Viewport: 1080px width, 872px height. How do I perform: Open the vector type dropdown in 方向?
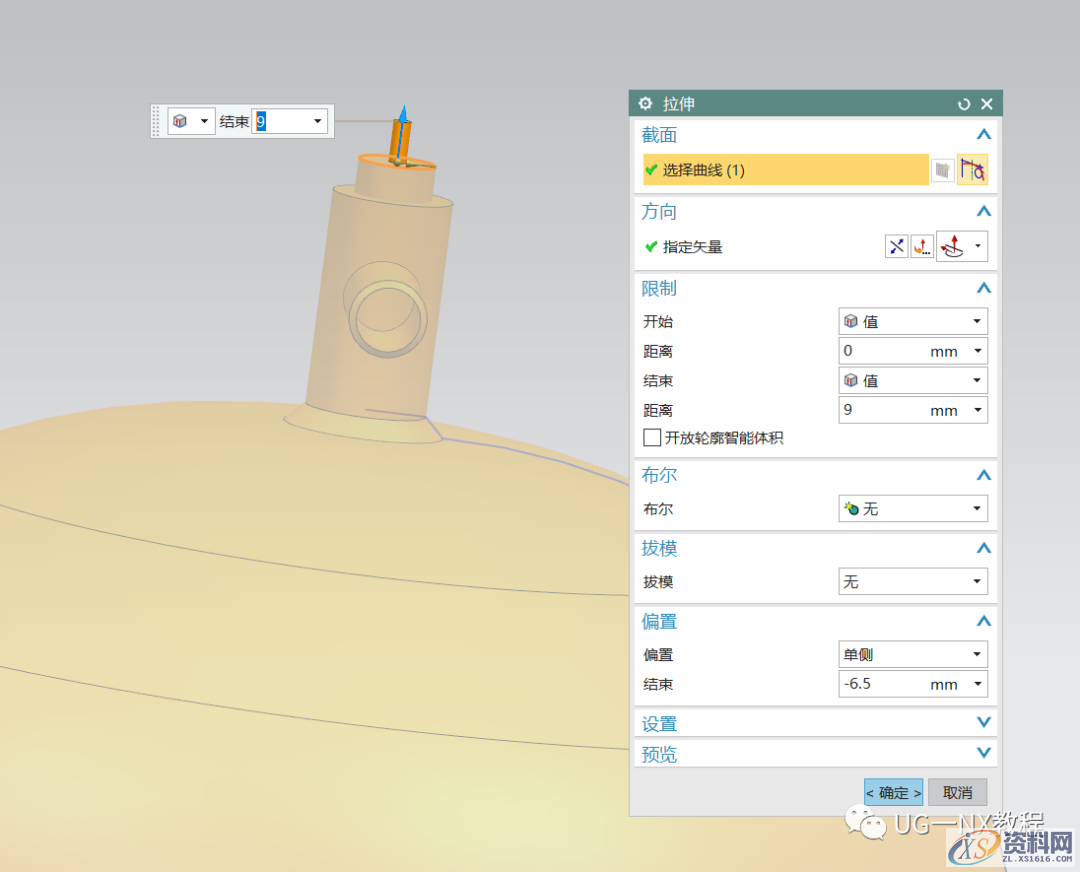point(977,246)
